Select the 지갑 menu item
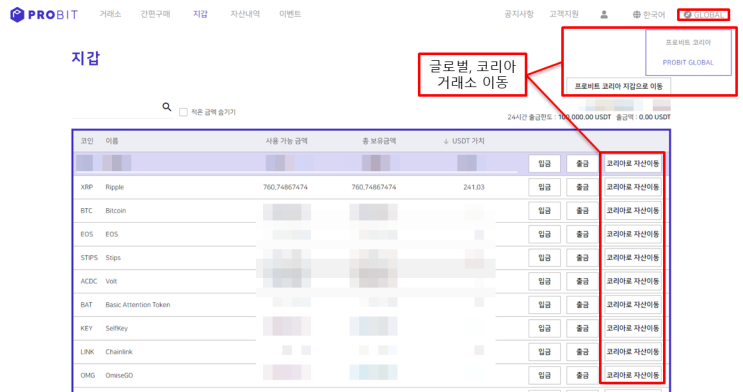Screen dimensions: 743x392 click(x=200, y=14)
